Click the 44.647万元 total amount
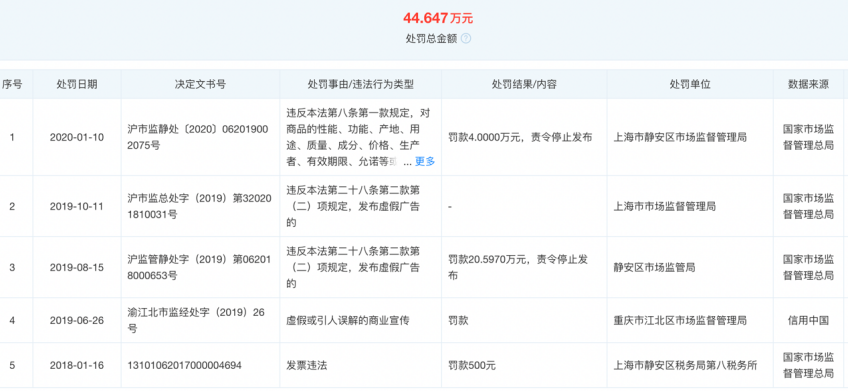The height and width of the screenshot is (391, 848). click(x=438, y=18)
